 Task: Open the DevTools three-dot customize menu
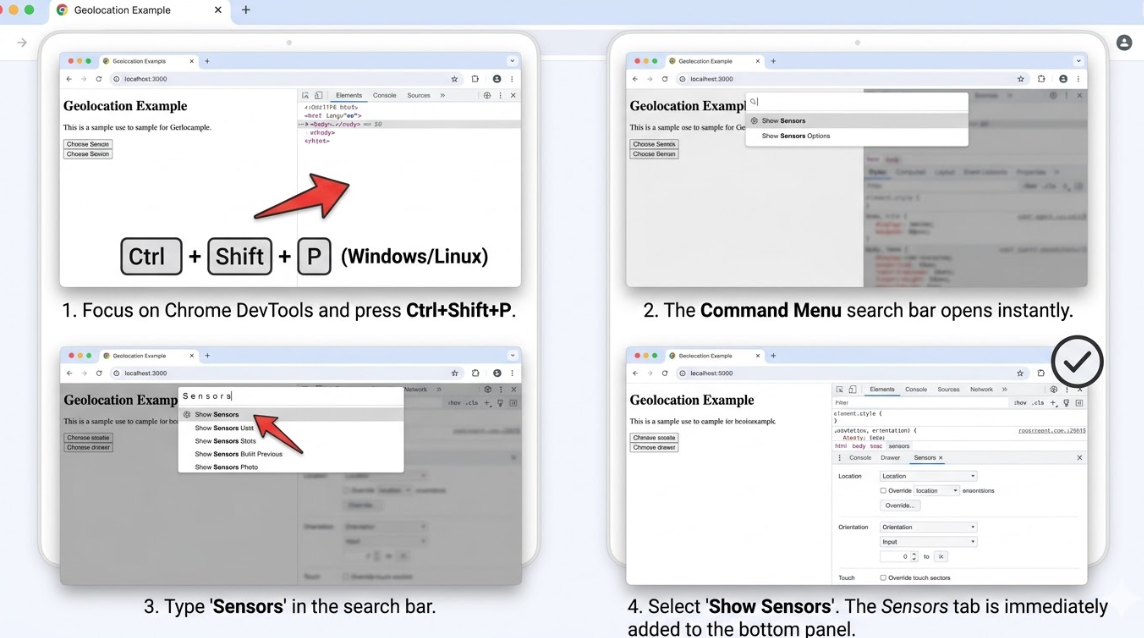pos(1067,389)
